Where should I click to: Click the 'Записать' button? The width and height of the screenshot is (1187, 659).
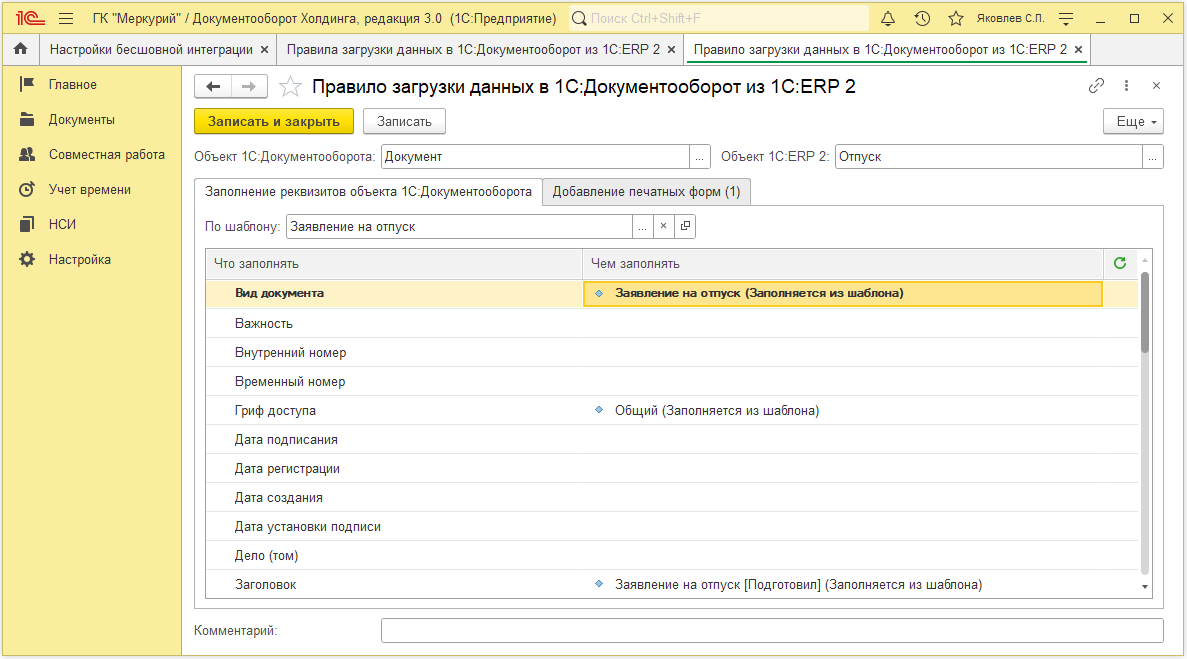pyautogui.click(x=404, y=121)
